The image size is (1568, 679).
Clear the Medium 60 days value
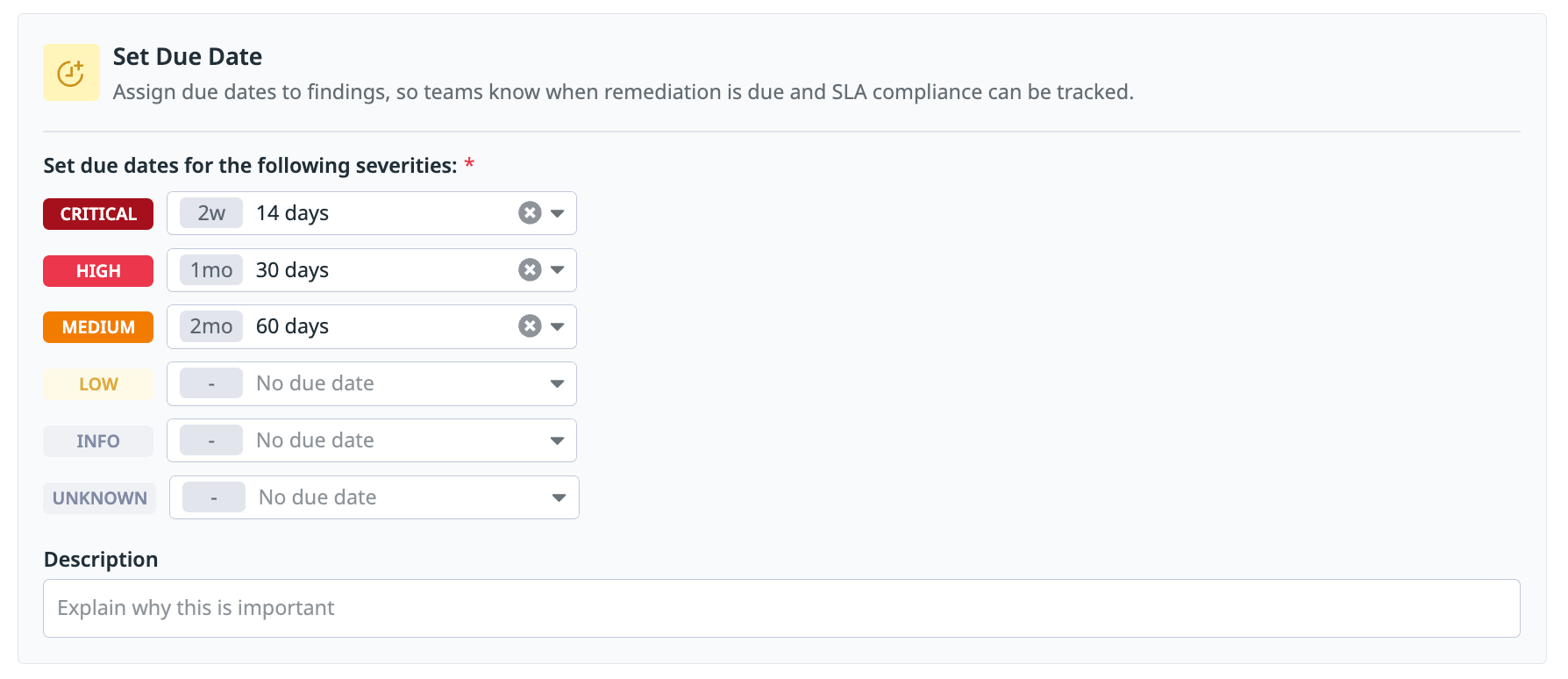coord(529,325)
